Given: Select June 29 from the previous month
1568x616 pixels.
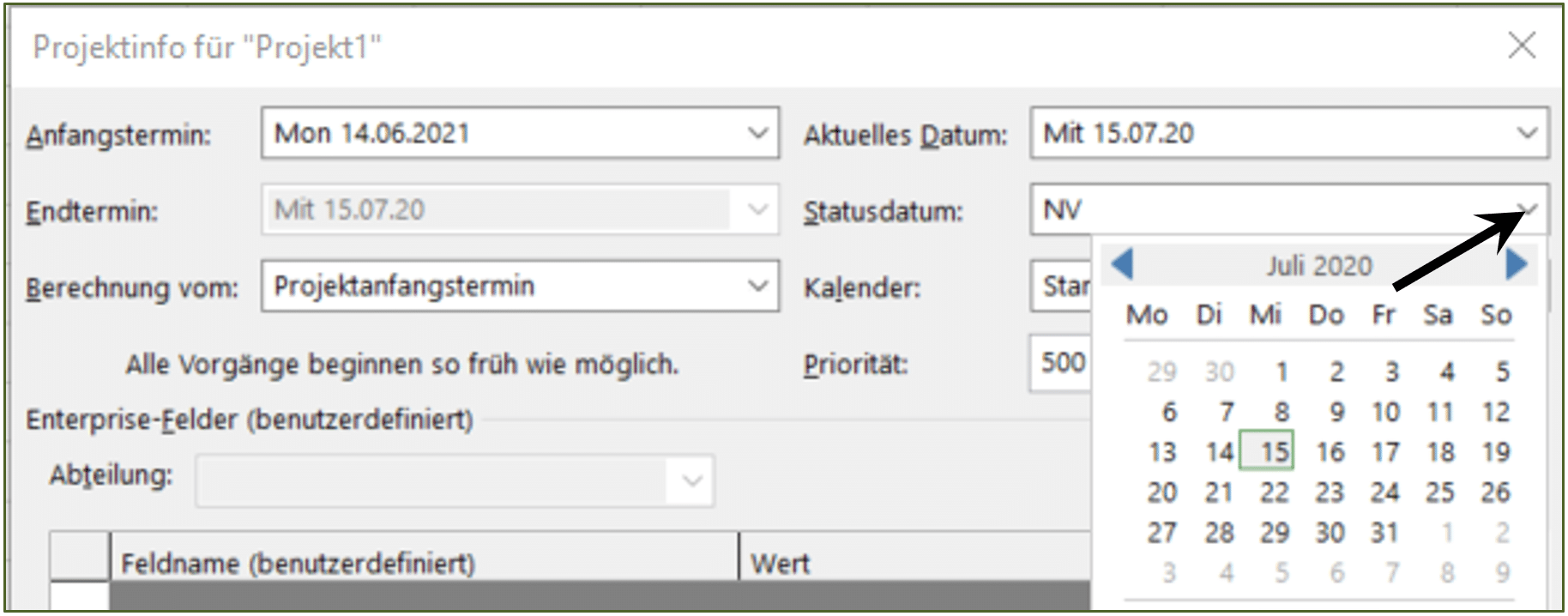Looking at the screenshot, I should click(1162, 371).
